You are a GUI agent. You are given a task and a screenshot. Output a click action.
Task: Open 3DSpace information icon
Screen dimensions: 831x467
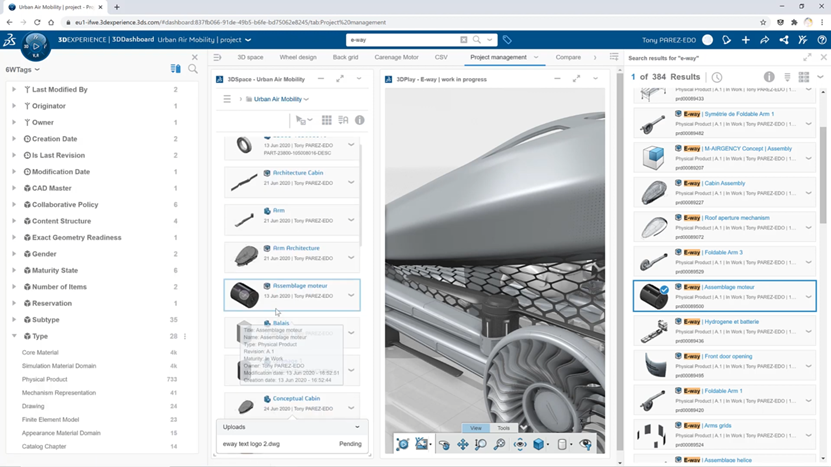click(x=360, y=120)
